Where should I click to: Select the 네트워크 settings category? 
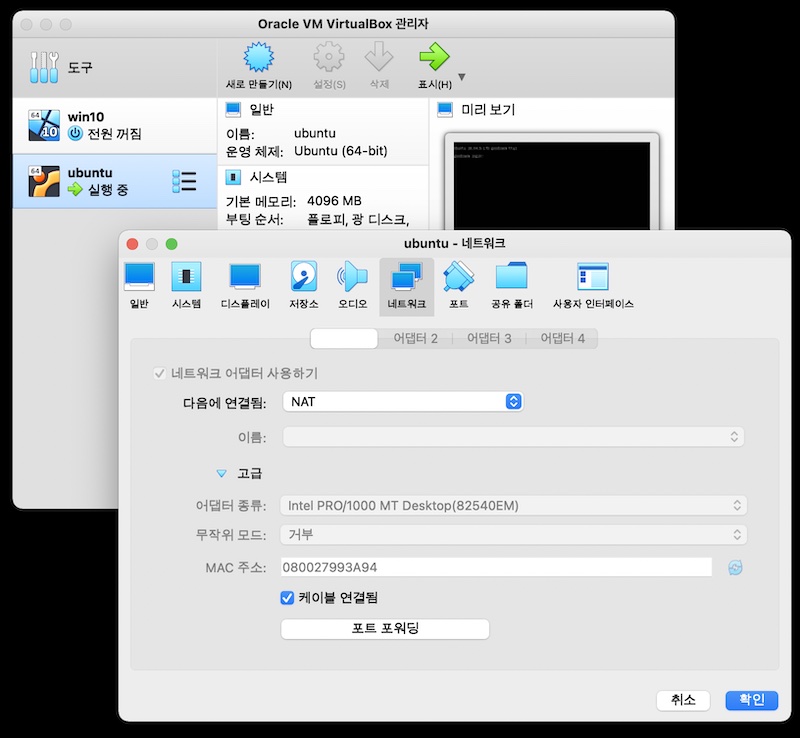tap(407, 287)
